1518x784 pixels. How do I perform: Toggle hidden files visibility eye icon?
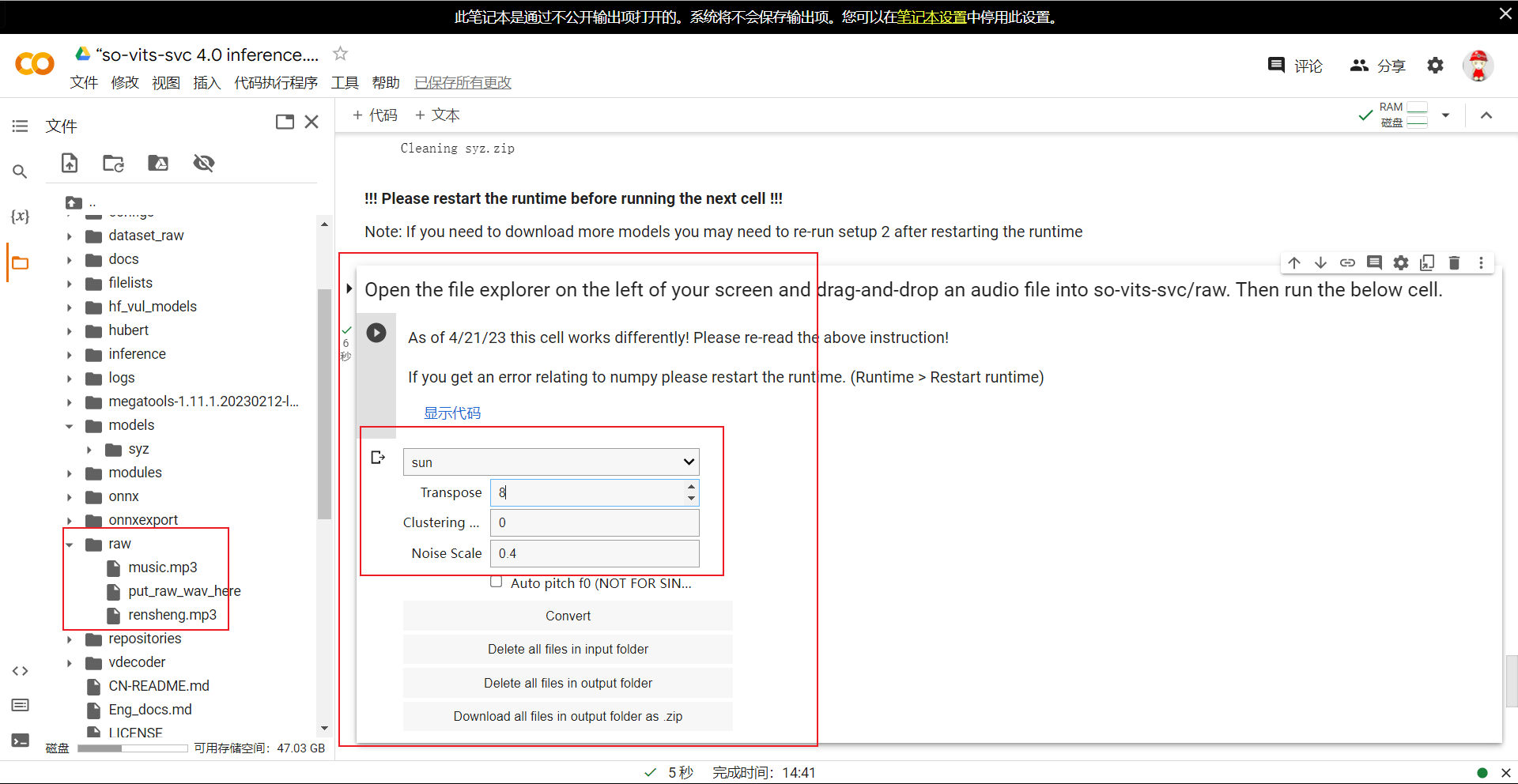[x=204, y=164]
